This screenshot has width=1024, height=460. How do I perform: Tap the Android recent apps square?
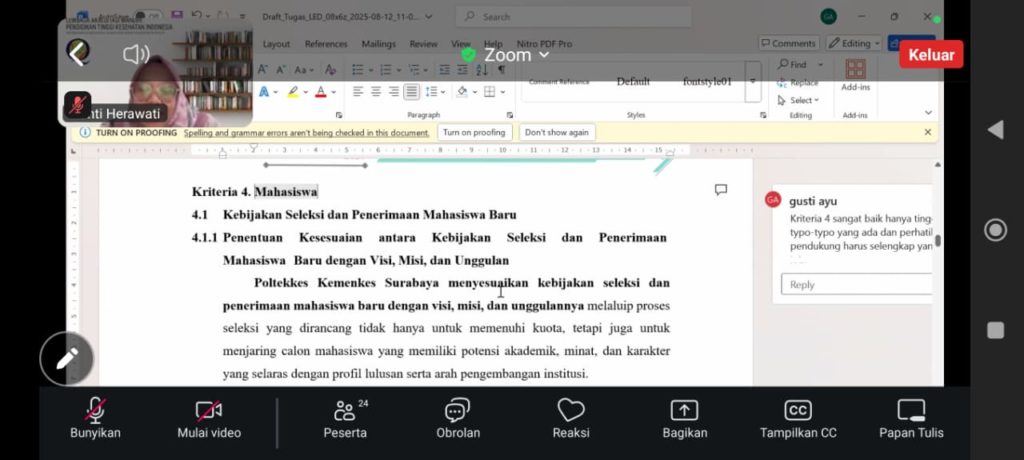click(995, 331)
